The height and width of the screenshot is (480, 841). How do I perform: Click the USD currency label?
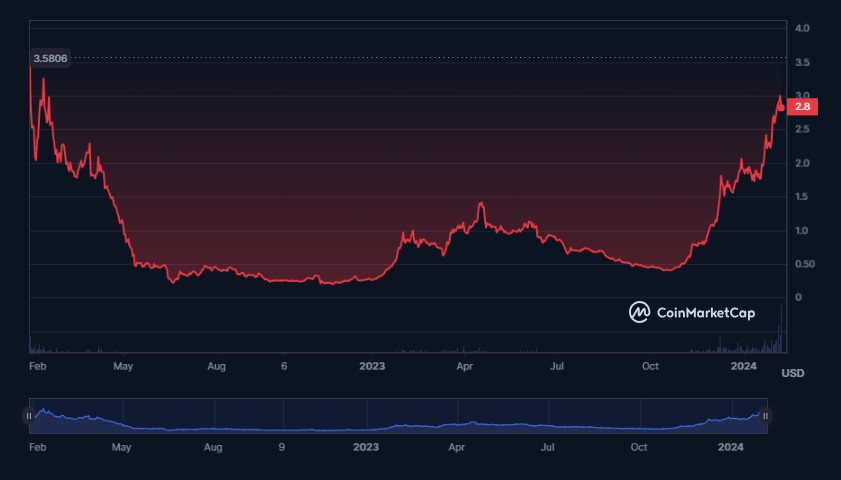tap(793, 373)
